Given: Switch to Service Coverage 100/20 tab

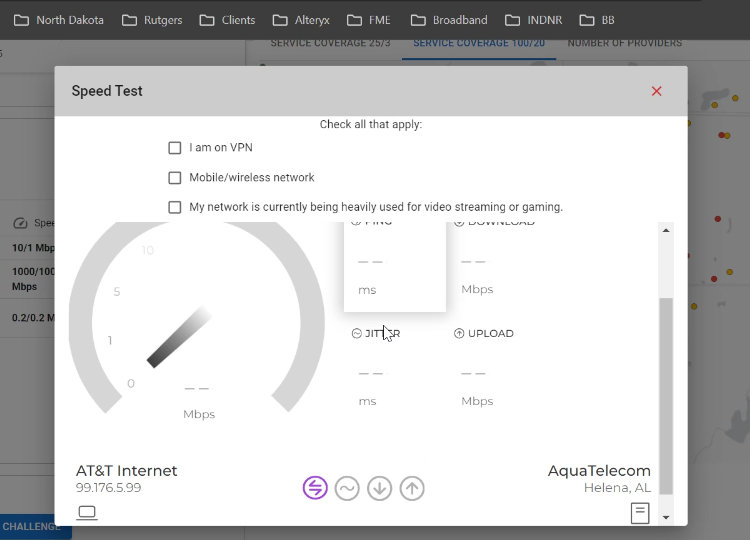Looking at the screenshot, I should (479, 44).
